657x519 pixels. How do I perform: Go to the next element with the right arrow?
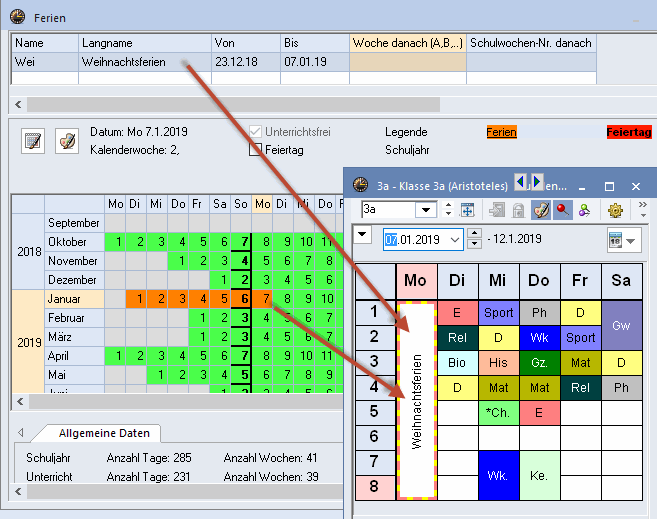(x=537, y=182)
